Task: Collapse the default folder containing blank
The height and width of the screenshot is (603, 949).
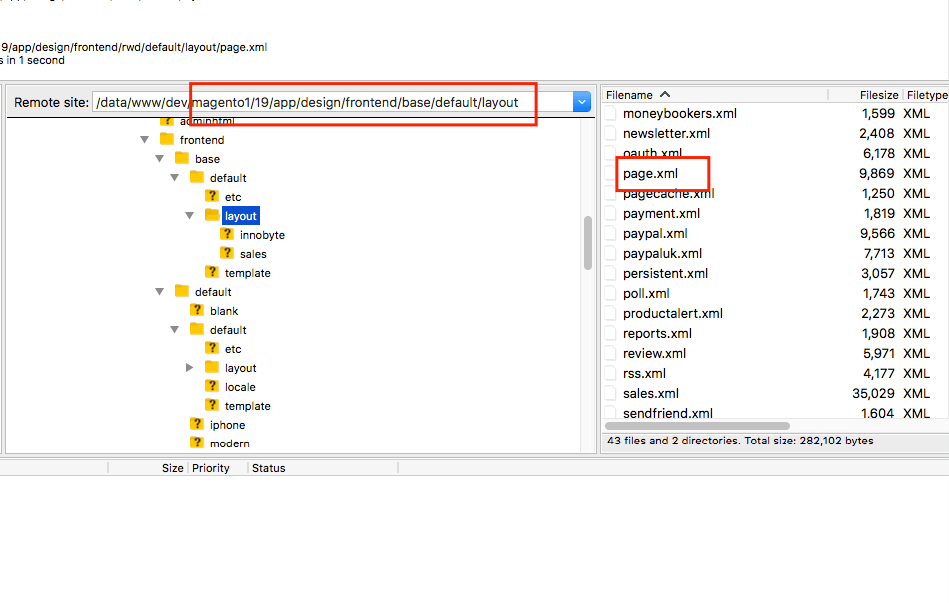Action: pos(160,292)
